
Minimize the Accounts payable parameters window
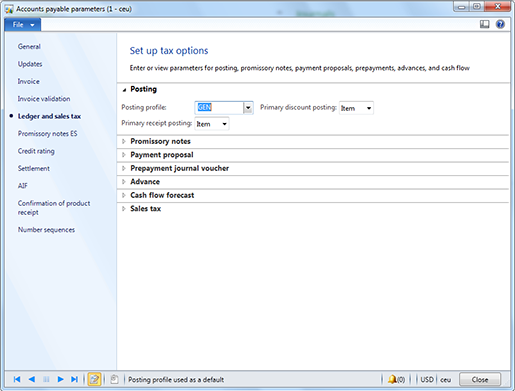click(462, 7)
